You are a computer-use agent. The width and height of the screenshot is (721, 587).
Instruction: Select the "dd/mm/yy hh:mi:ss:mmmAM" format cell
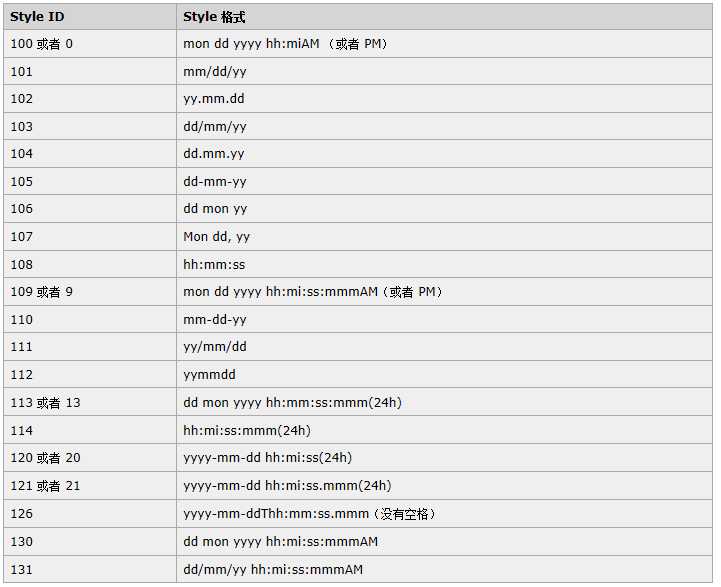(273, 570)
